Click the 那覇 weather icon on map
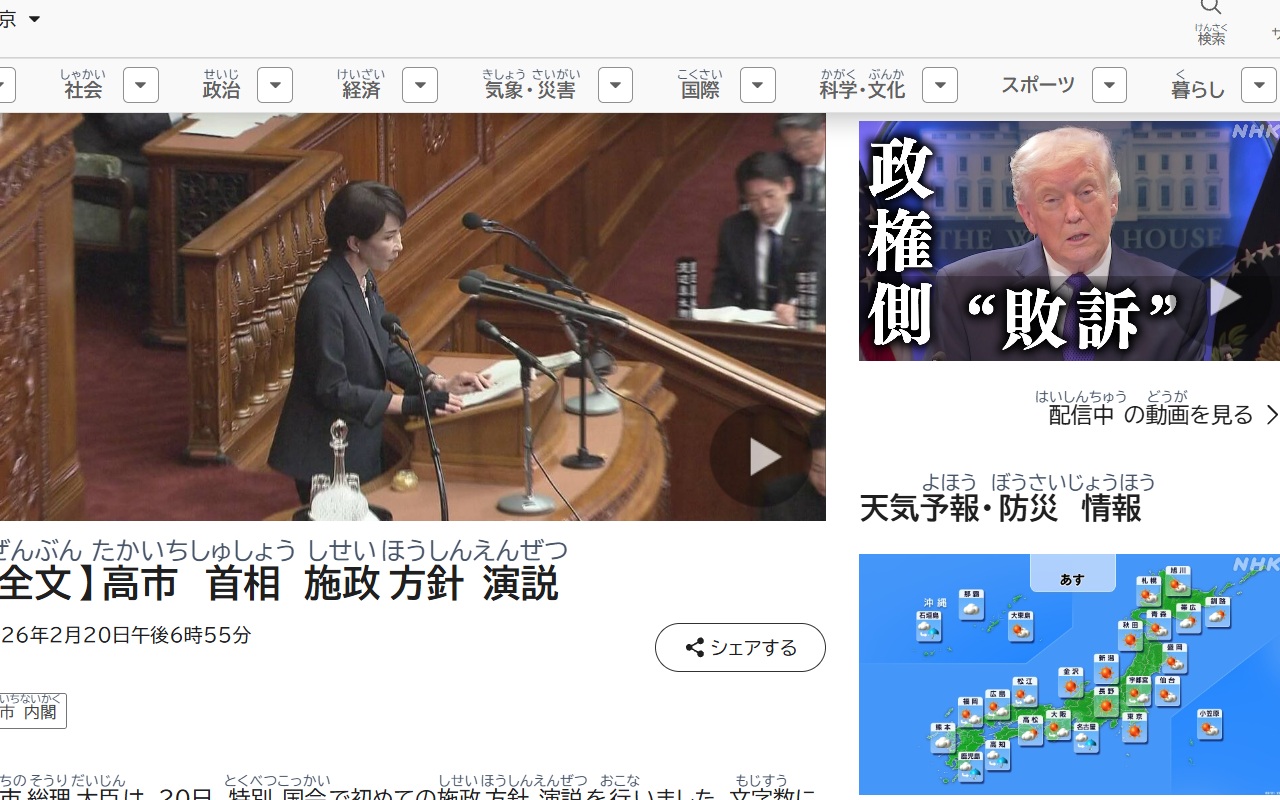The width and height of the screenshot is (1280, 800). [x=971, y=604]
